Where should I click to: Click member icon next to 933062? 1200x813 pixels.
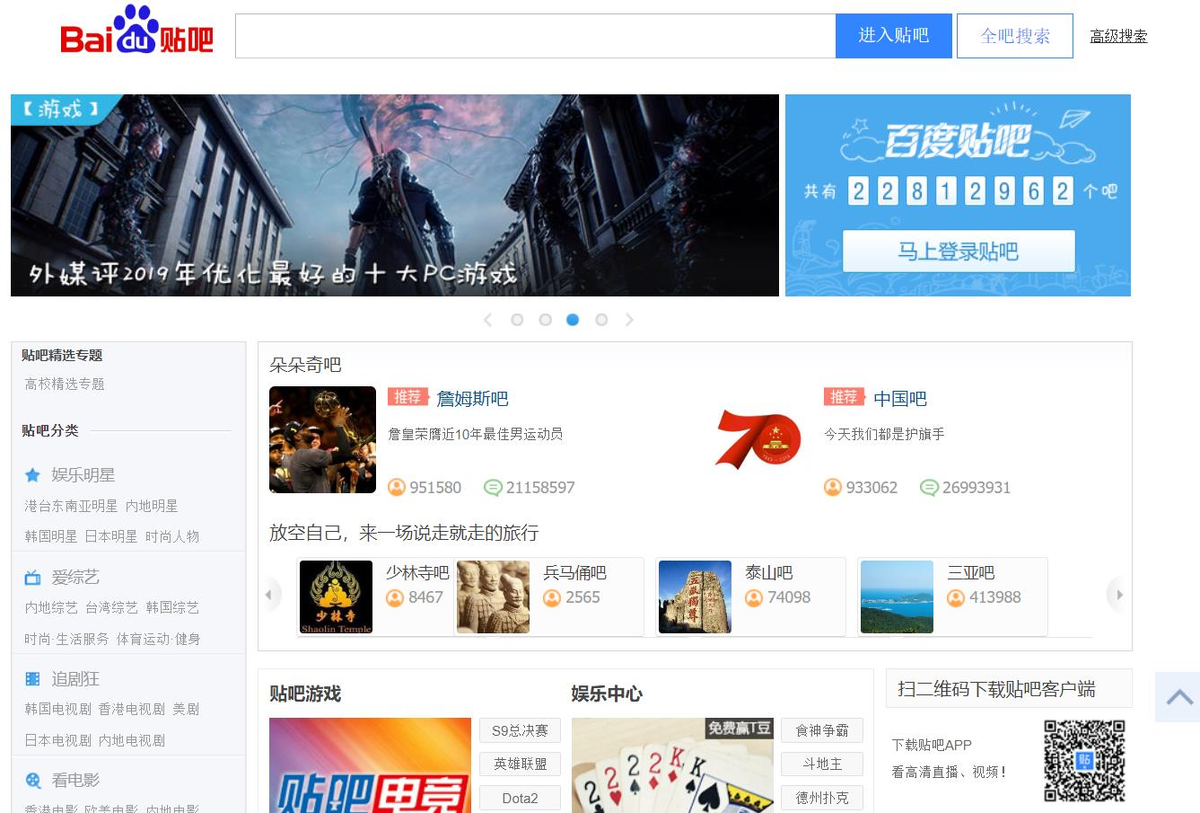833,488
